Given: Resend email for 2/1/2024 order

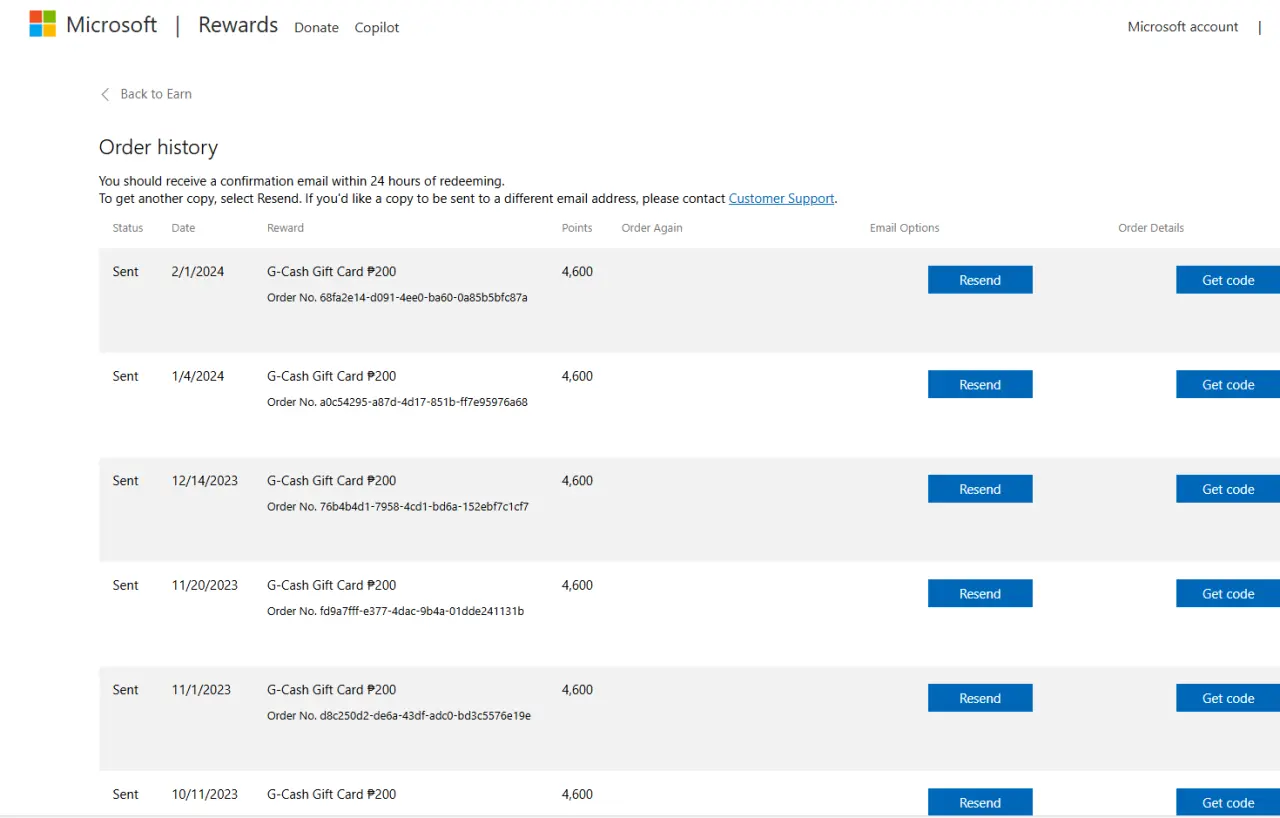Looking at the screenshot, I should (x=980, y=280).
